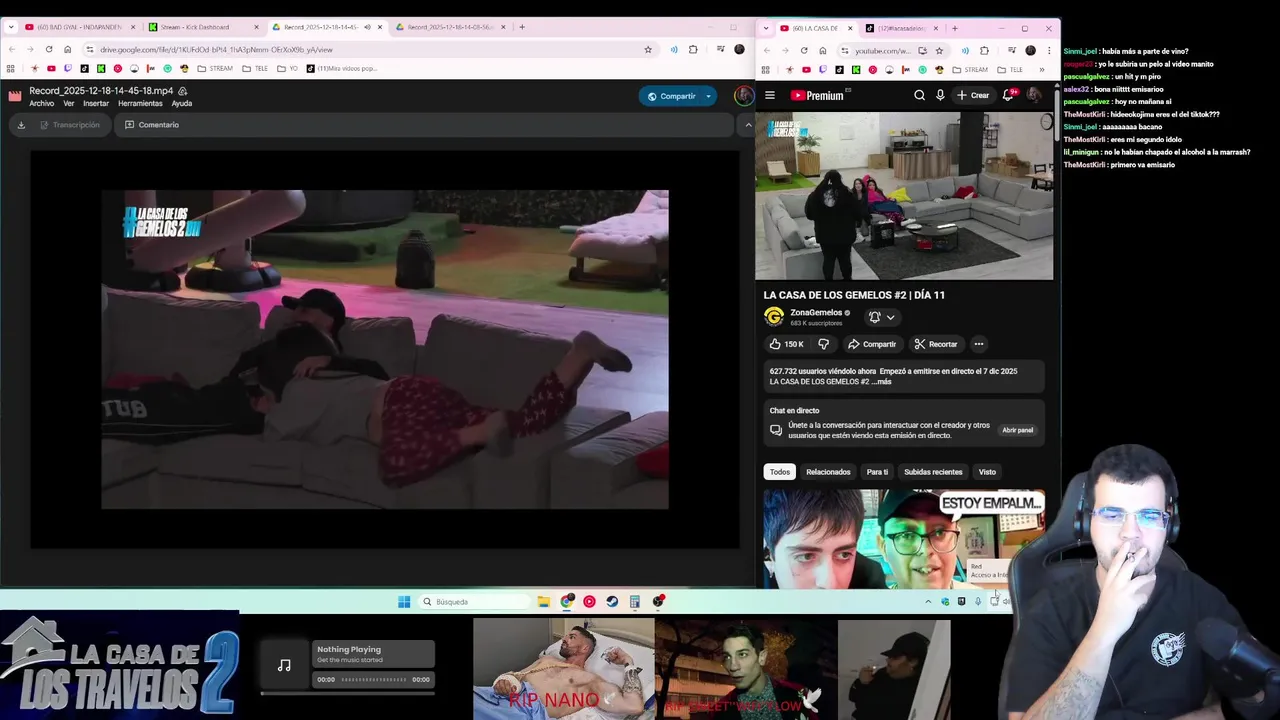Click the Transcripción button

tap(69, 125)
